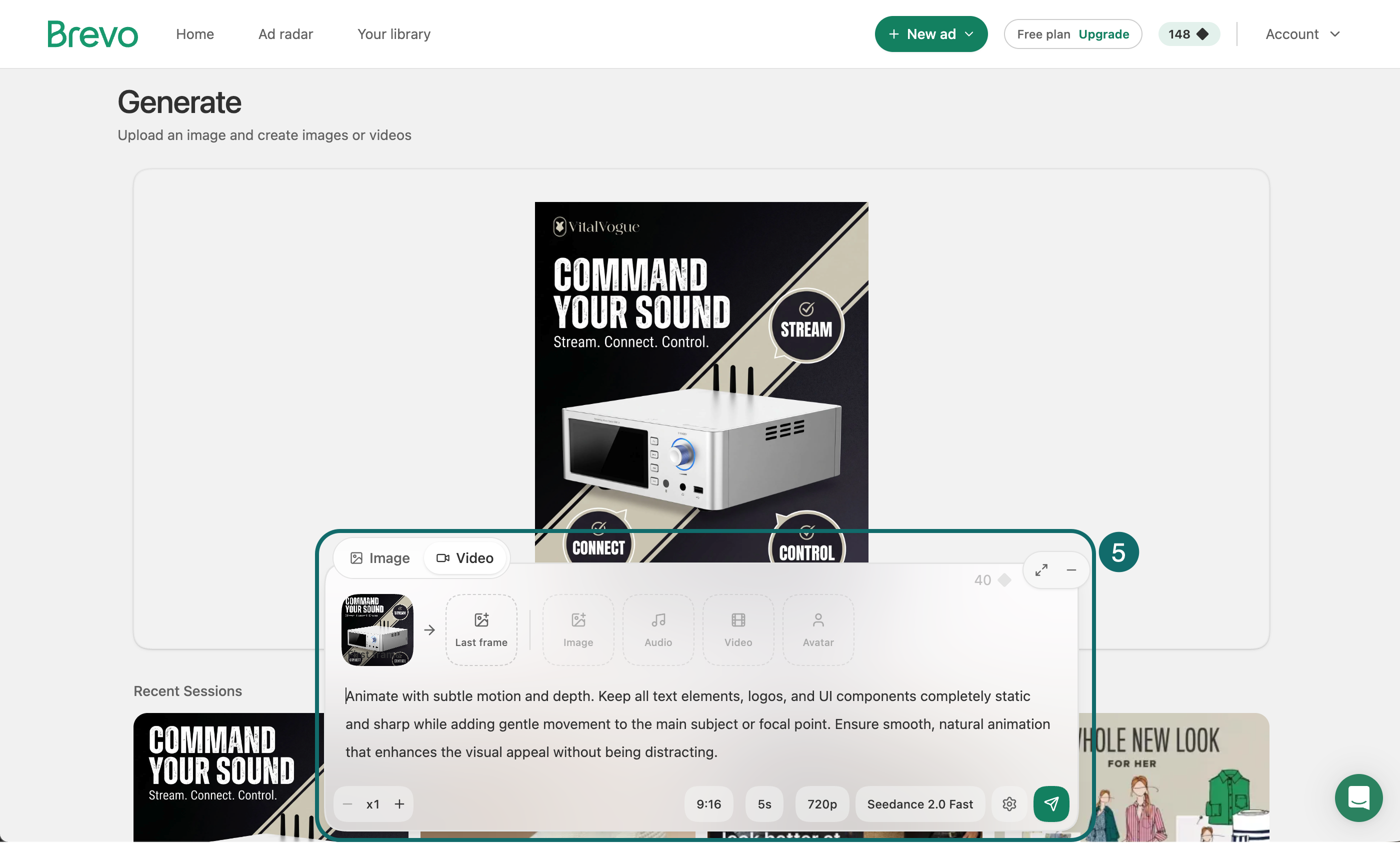Expand the prompt panel to fullscreen
Image resolution: width=1400 pixels, height=843 pixels.
coord(1041,570)
